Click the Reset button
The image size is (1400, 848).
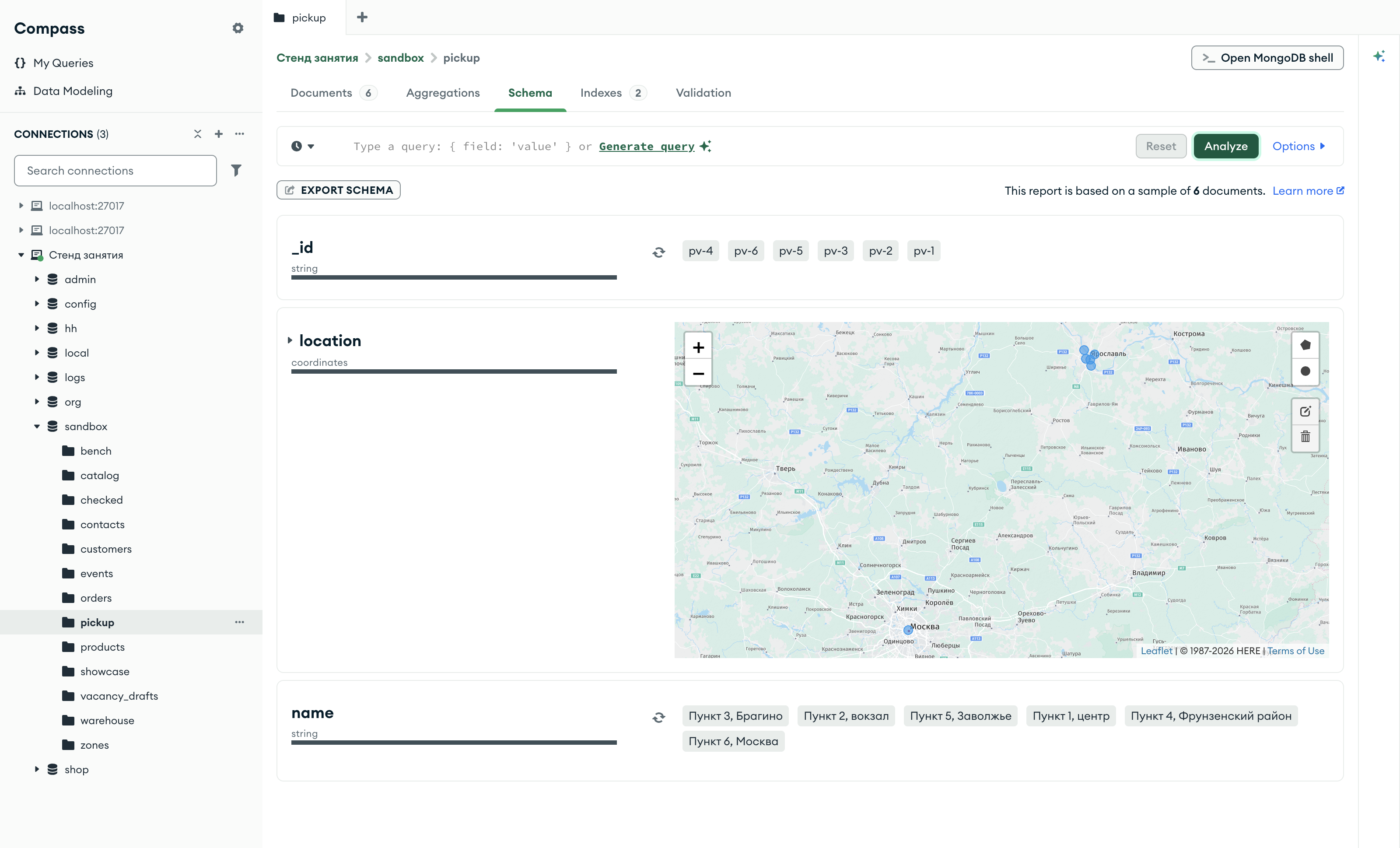click(x=1160, y=146)
